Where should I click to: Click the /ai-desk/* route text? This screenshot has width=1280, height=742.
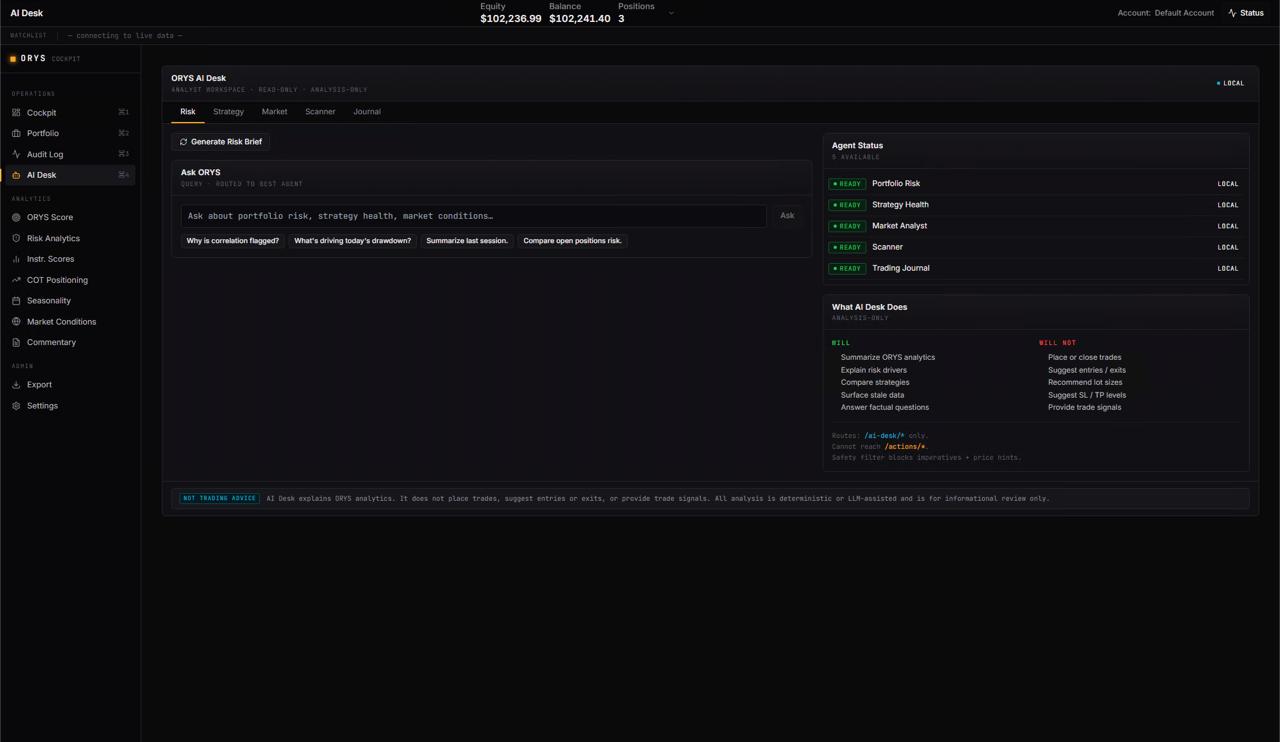[x=884, y=436]
